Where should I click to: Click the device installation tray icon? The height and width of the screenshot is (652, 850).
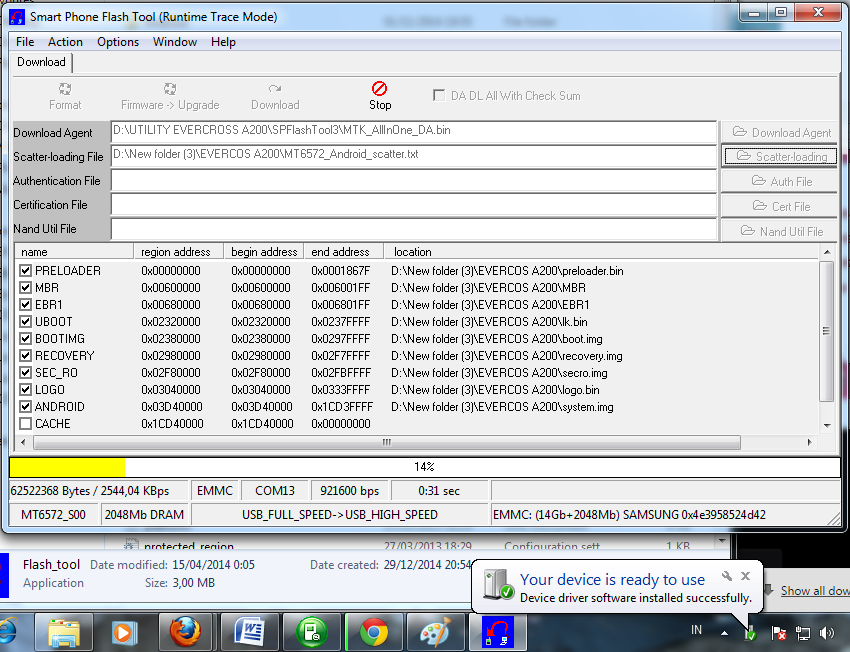750,633
